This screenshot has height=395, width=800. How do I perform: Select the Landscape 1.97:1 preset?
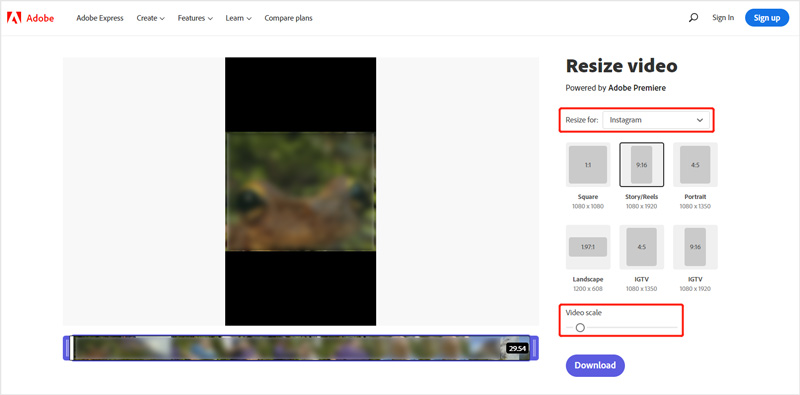coord(588,247)
